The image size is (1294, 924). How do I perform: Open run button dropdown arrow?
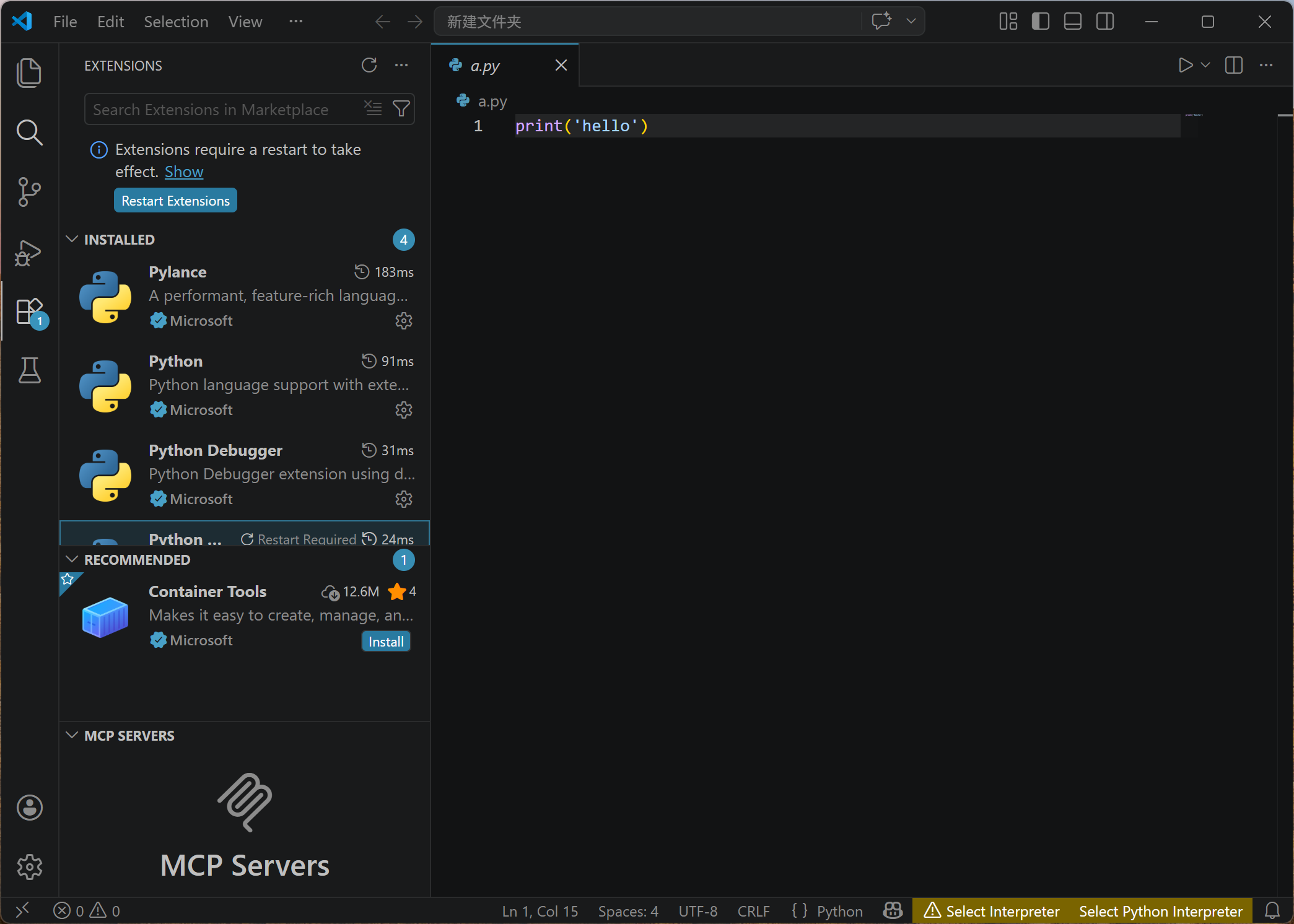coord(1205,65)
